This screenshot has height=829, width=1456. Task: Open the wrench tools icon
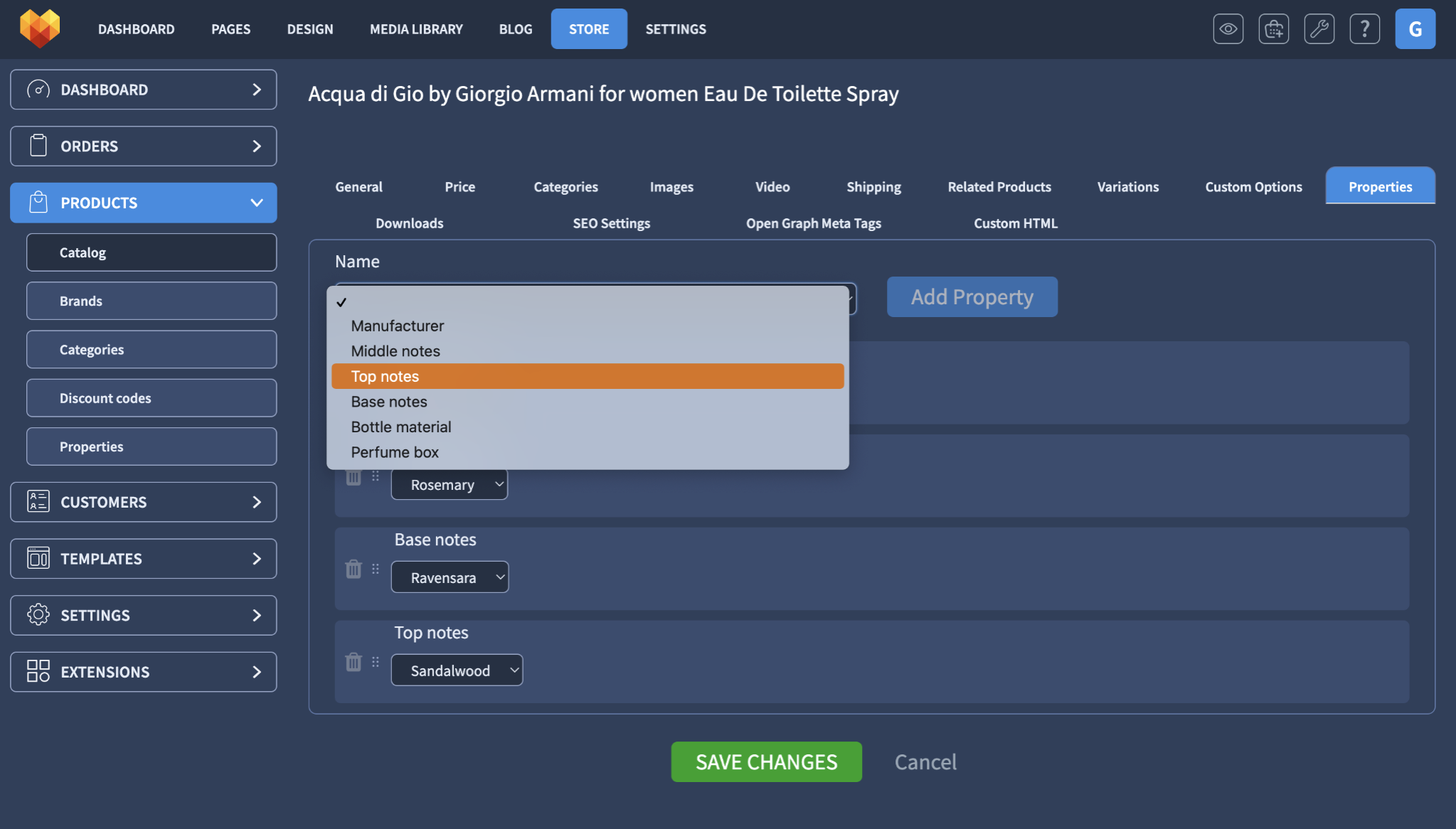tap(1319, 29)
